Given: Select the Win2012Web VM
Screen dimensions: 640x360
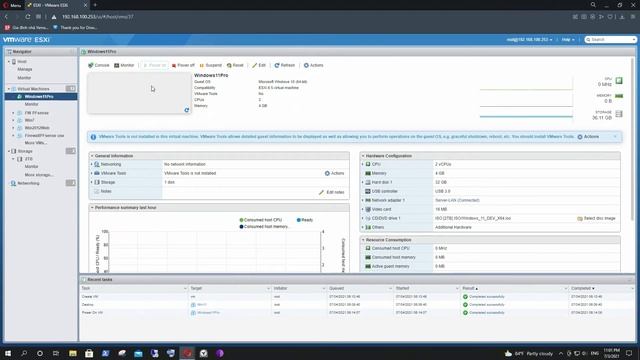Looking at the screenshot, I should (x=37, y=128).
